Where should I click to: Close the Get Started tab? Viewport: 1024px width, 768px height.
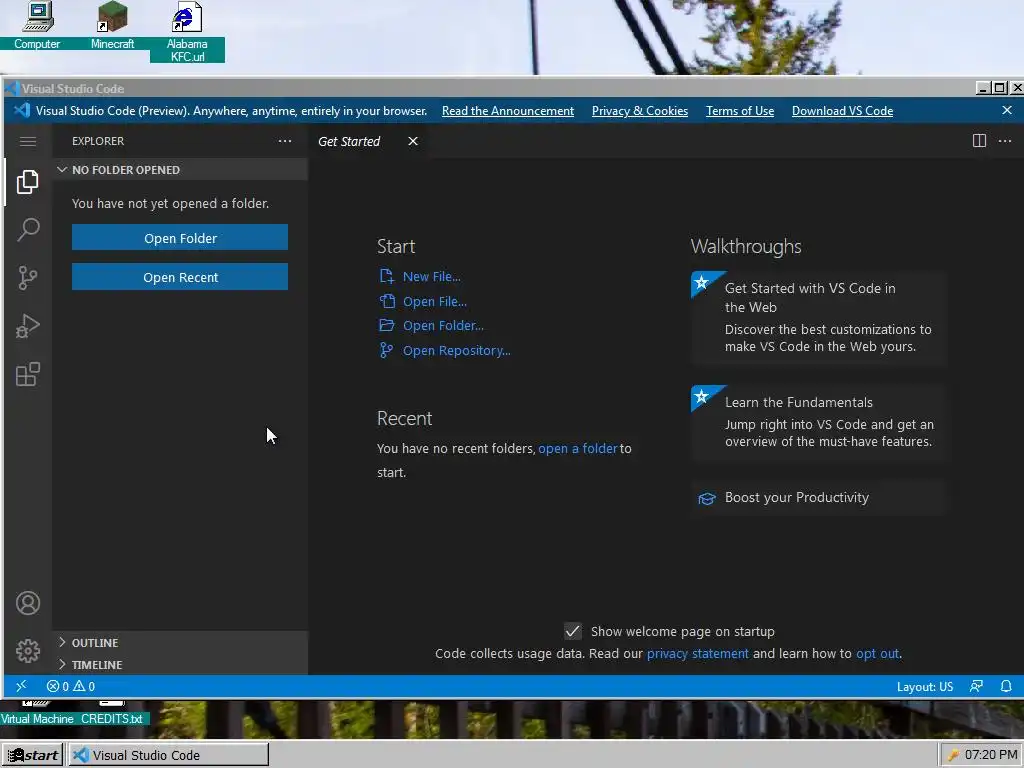point(413,141)
